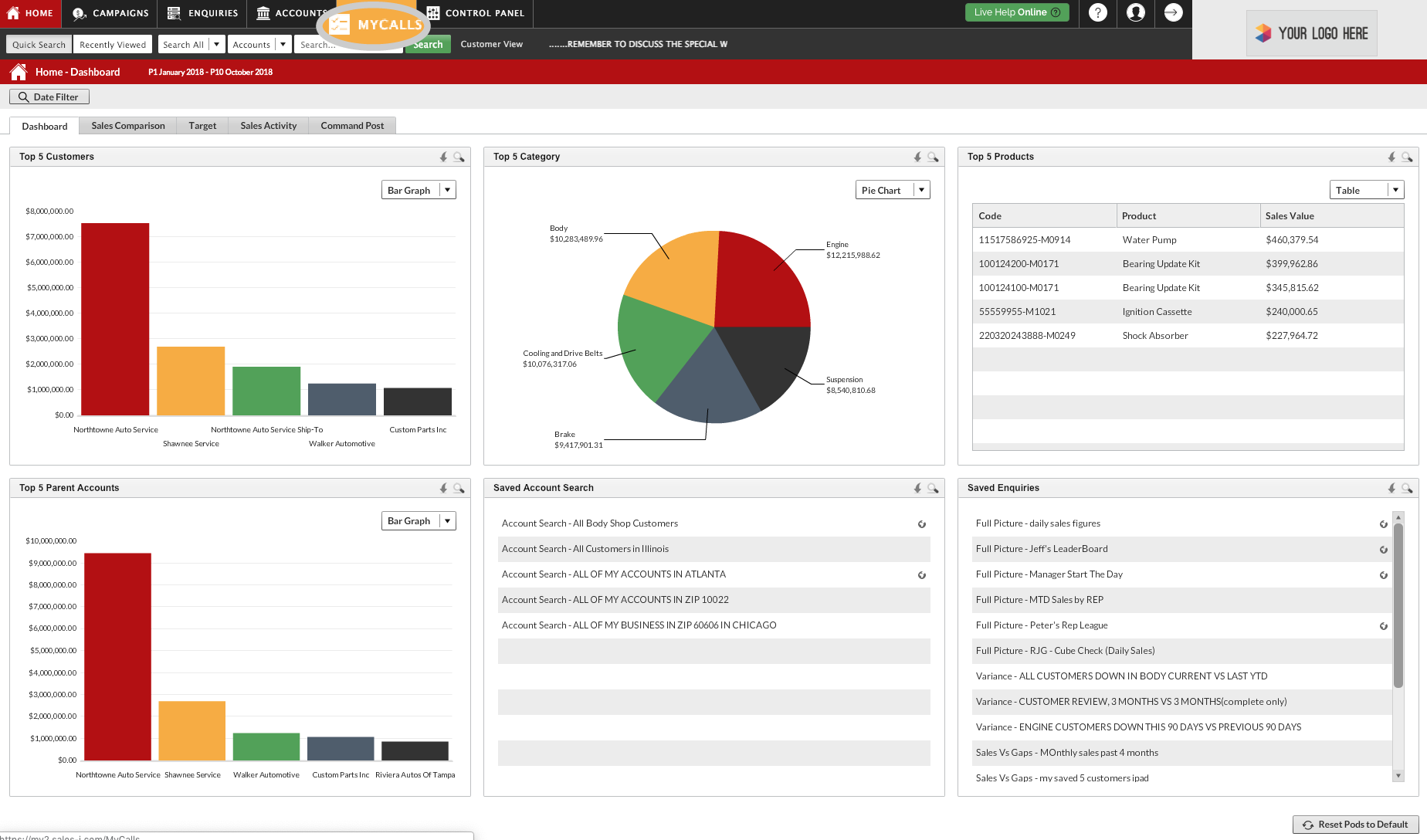1427x840 pixels.
Task: Open Full Picture - Jeff's LeaderBoard enquiry
Action: click(1042, 549)
